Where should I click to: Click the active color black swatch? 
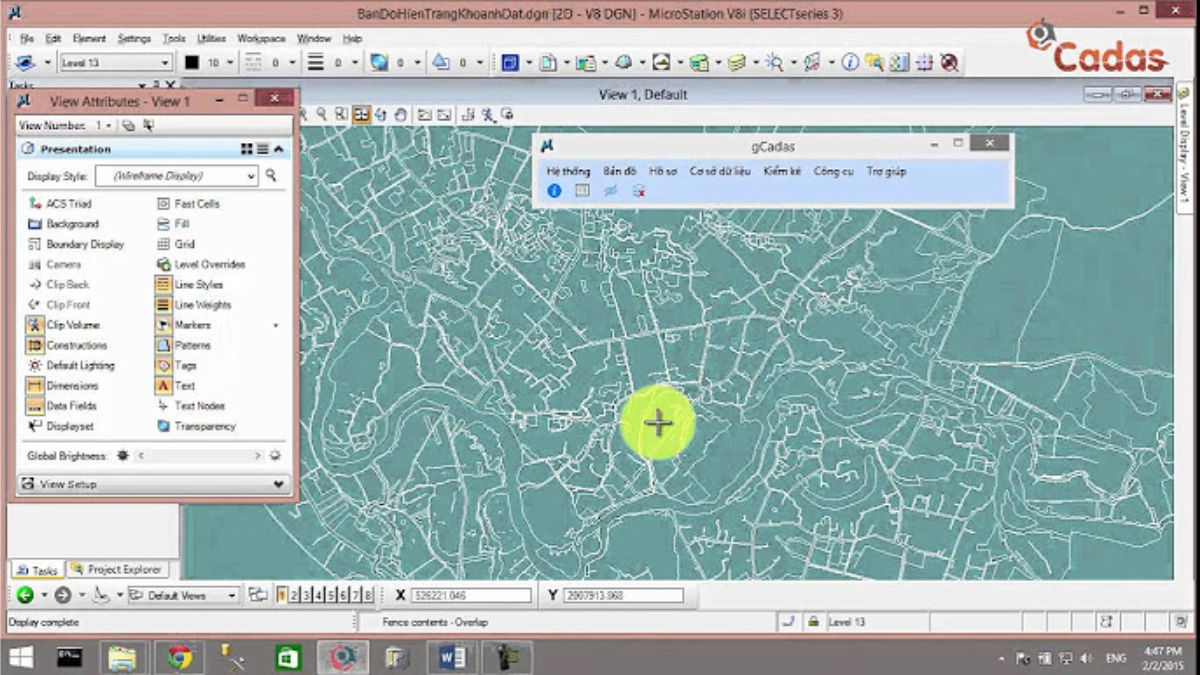click(192, 63)
